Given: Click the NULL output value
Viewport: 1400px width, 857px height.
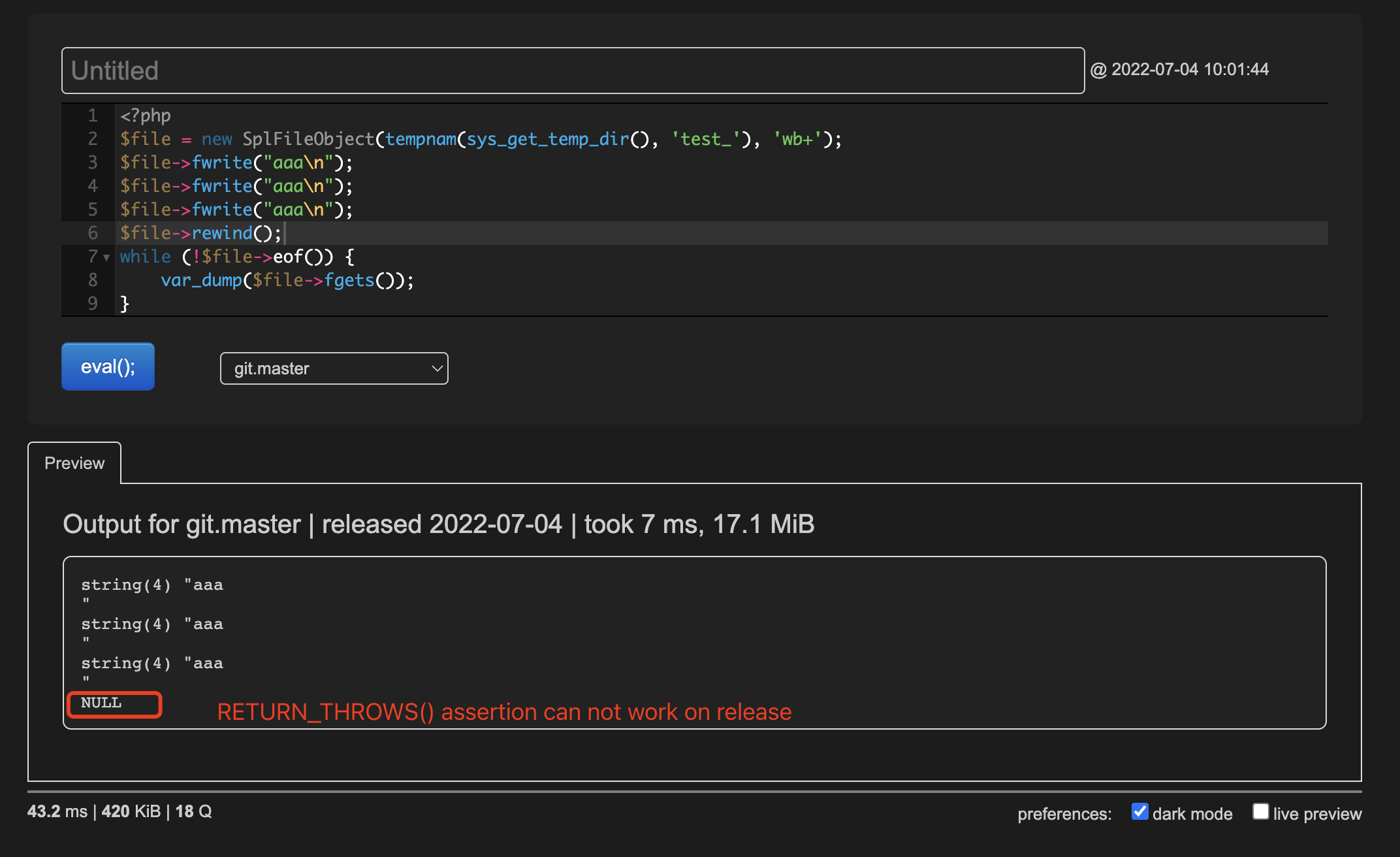Looking at the screenshot, I should 101,703.
